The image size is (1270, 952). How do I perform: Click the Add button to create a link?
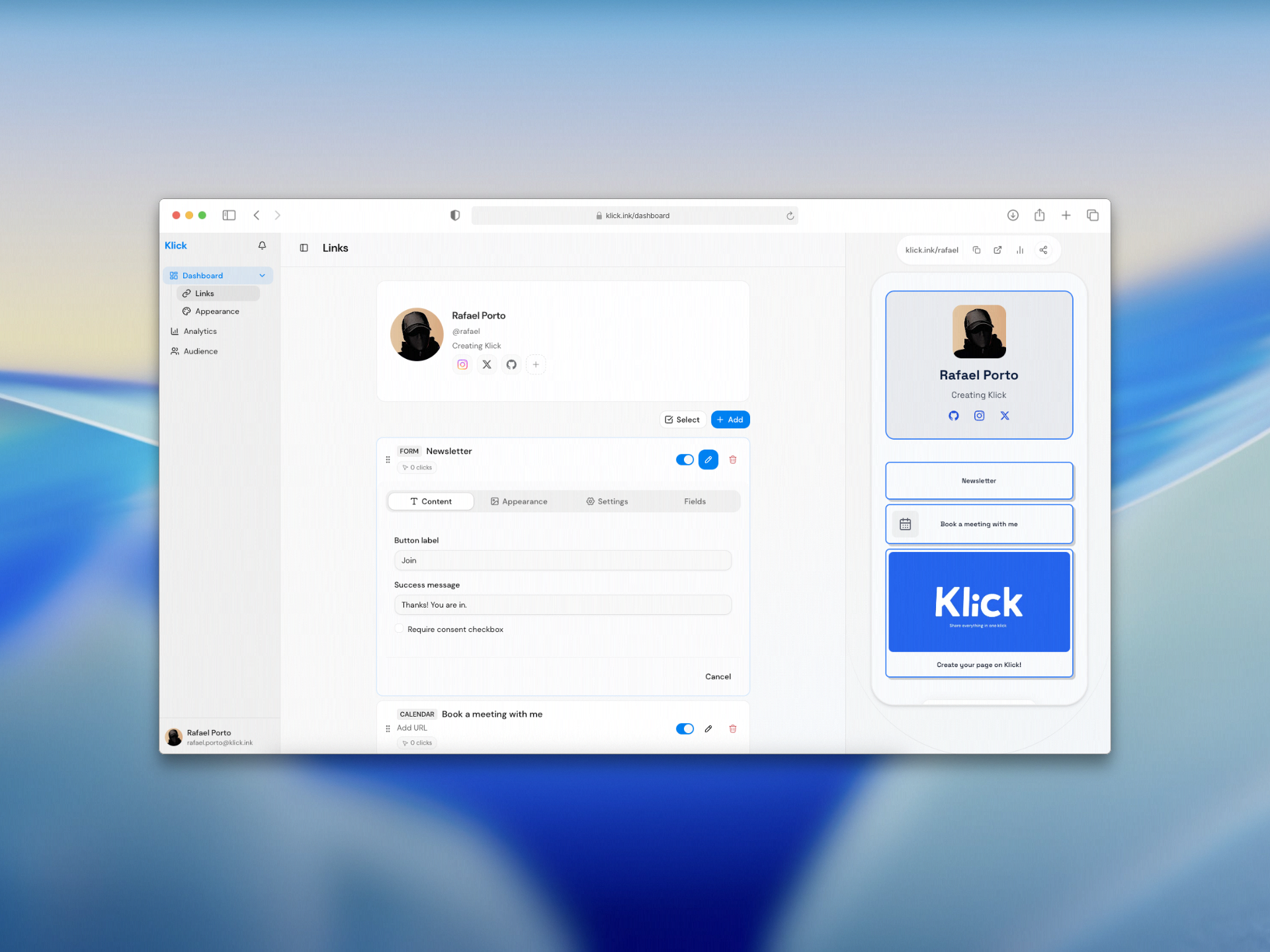[x=730, y=419]
